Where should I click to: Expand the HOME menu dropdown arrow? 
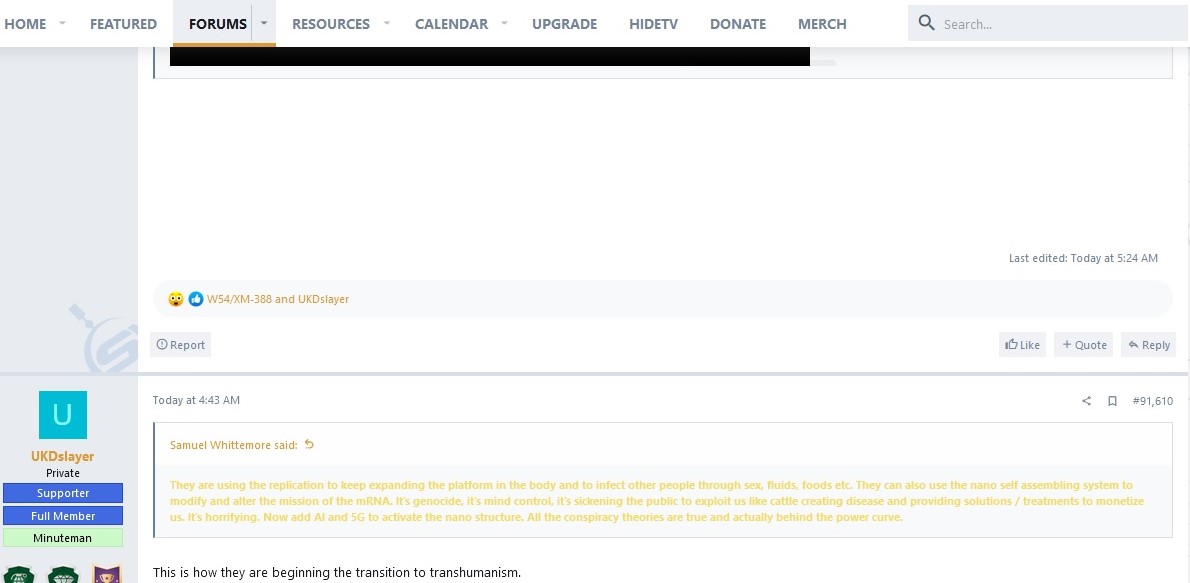62,23
